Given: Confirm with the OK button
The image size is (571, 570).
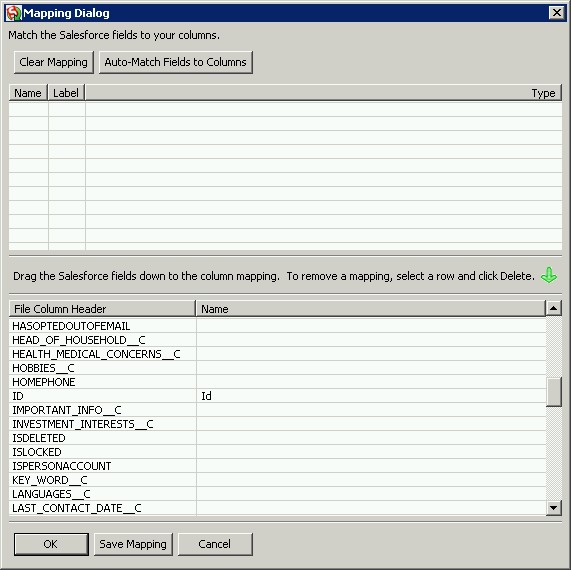Looking at the screenshot, I should (51, 544).
